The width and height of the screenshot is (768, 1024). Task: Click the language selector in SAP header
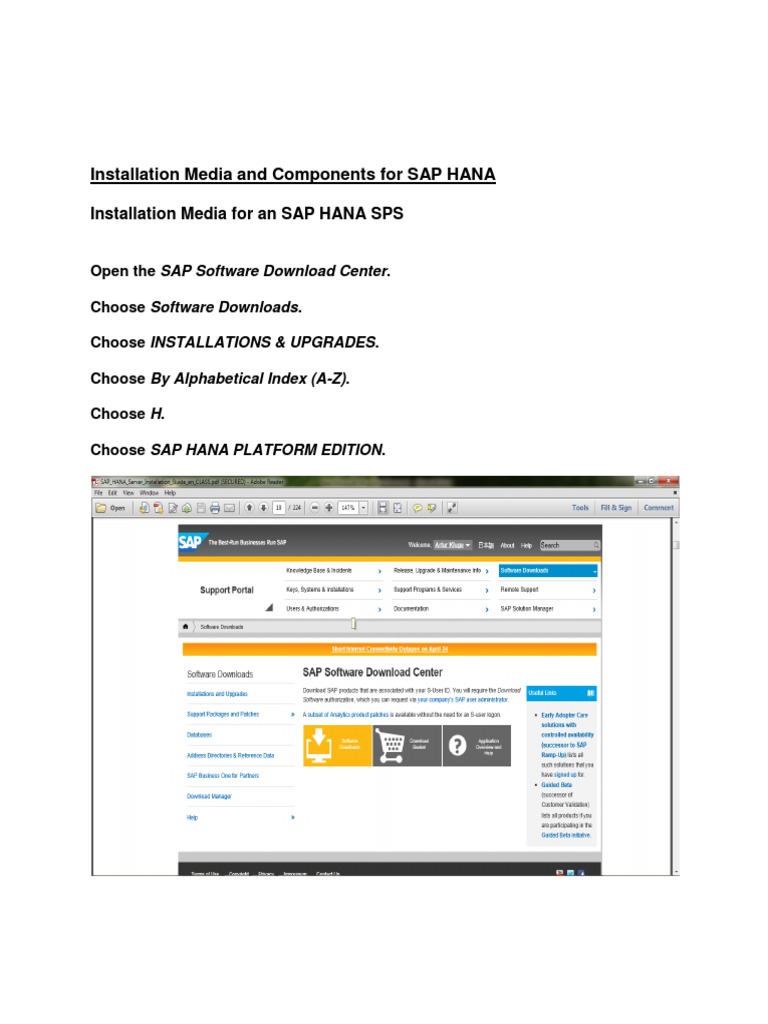(486, 545)
